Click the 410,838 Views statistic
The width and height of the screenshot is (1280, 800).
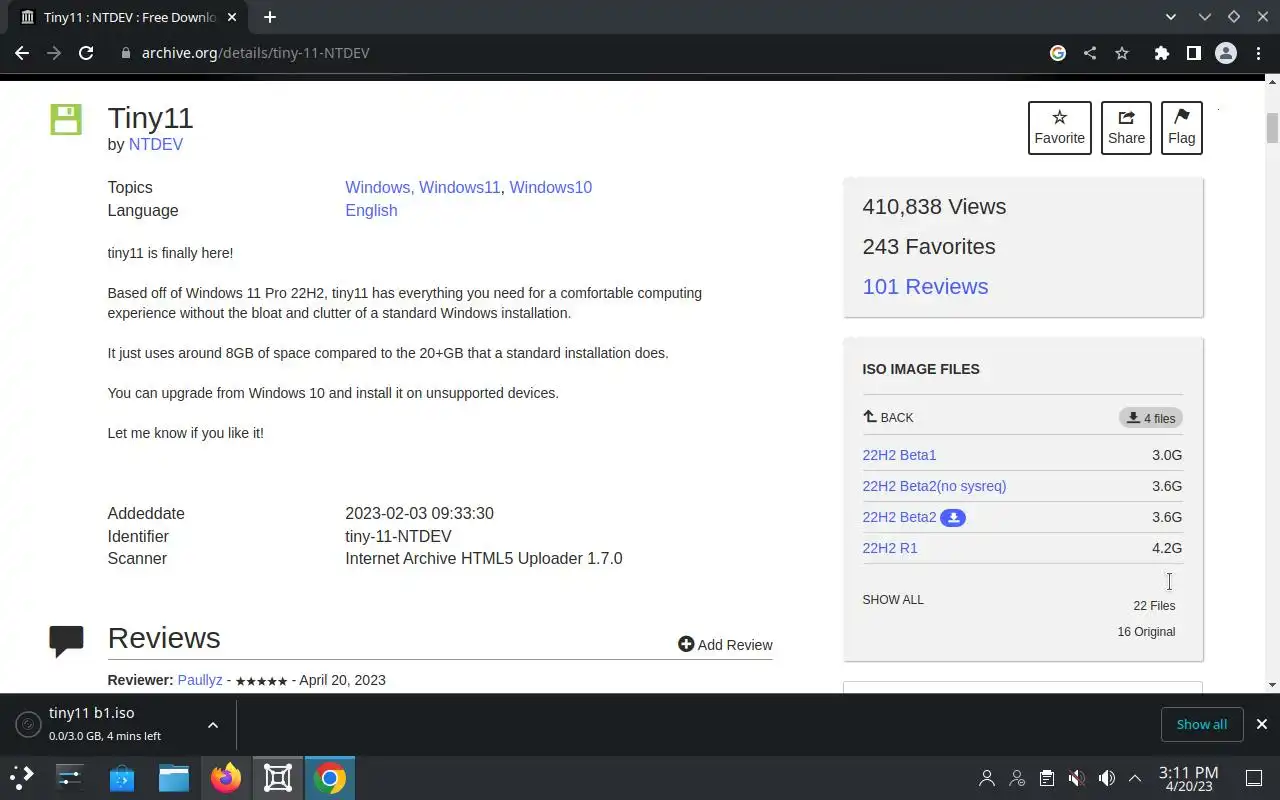coord(934,207)
